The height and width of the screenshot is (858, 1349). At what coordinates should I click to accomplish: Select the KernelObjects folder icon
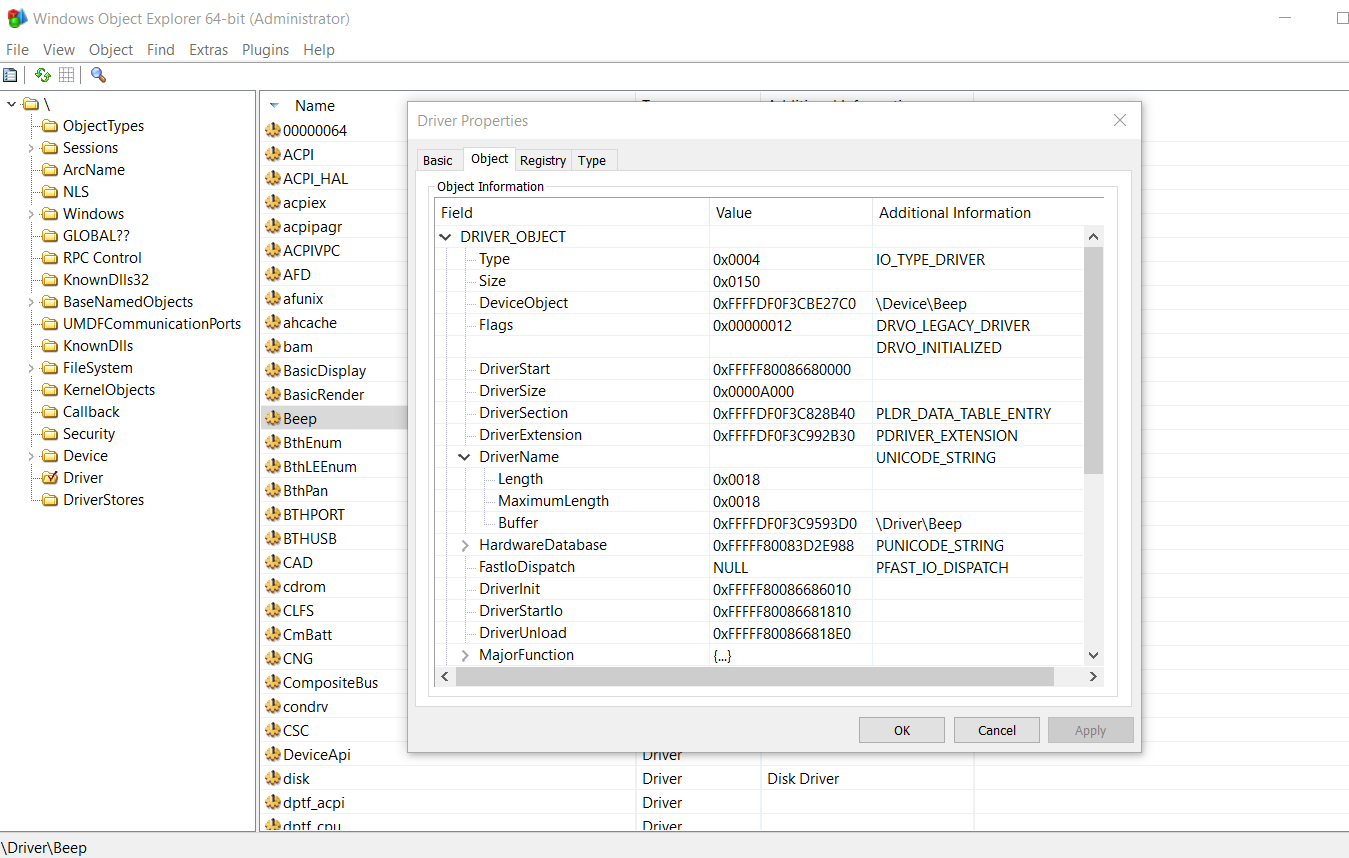point(50,390)
